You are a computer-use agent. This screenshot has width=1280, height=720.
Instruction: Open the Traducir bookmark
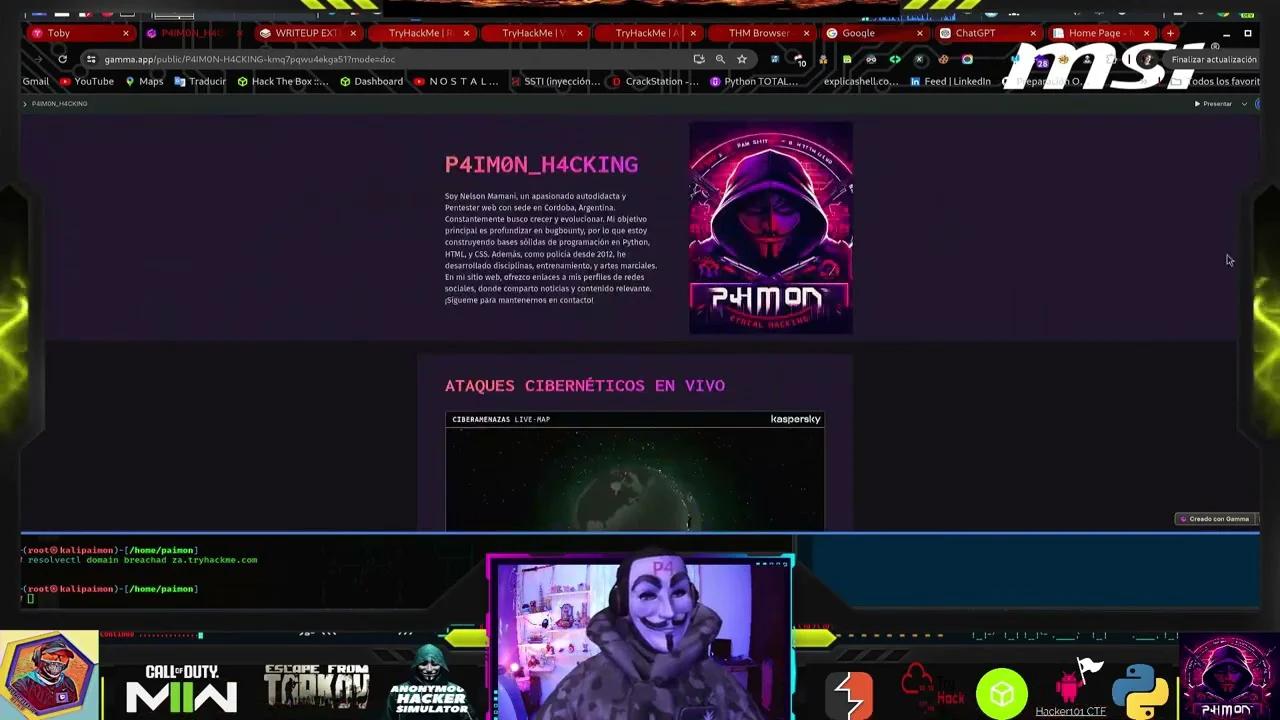click(x=200, y=82)
